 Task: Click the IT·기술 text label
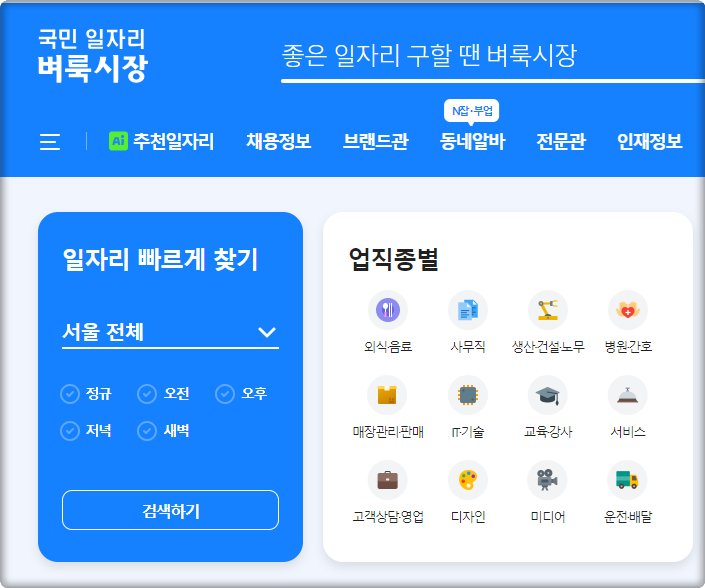[468, 432]
